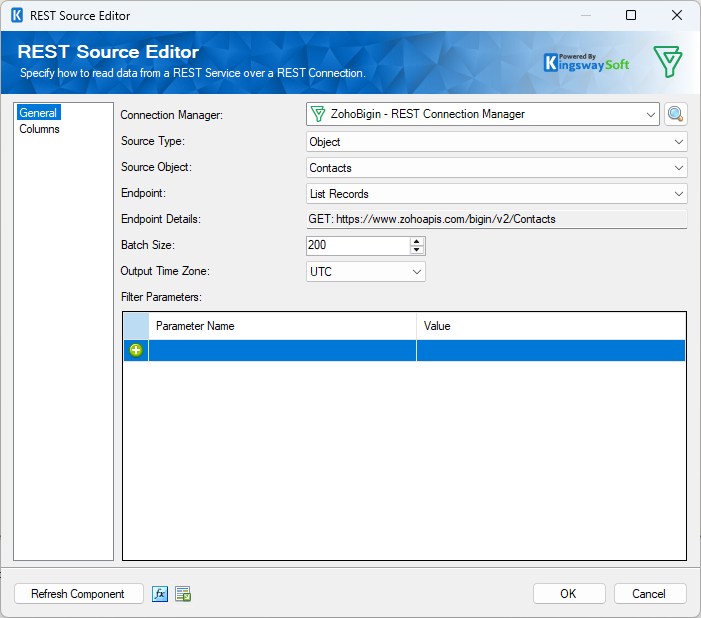This screenshot has width=701, height=618.
Task: Click the connection manager search icon
Action: coord(675,114)
